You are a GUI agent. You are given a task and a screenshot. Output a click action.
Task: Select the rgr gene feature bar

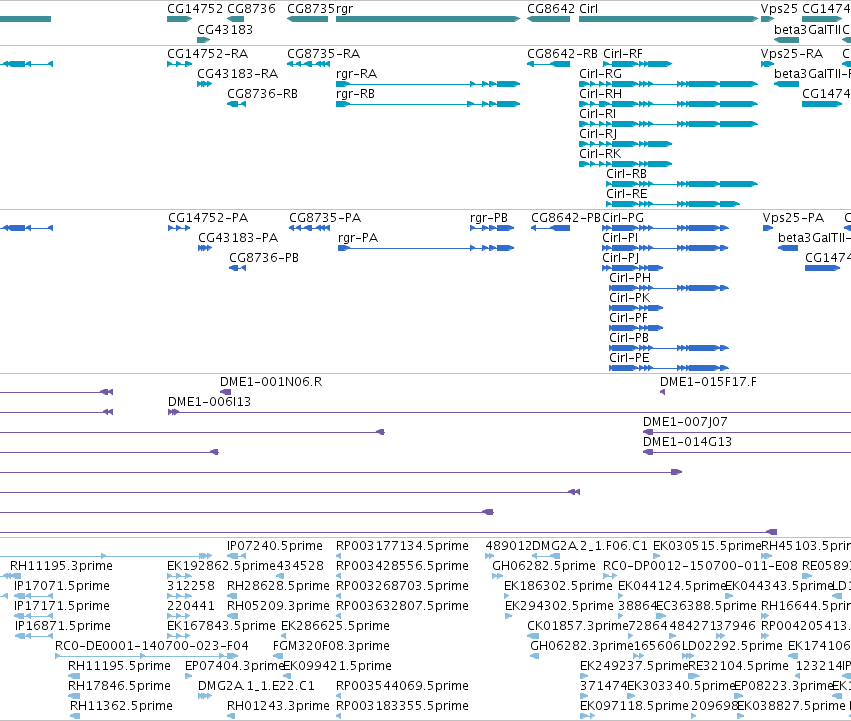pos(428,19)
